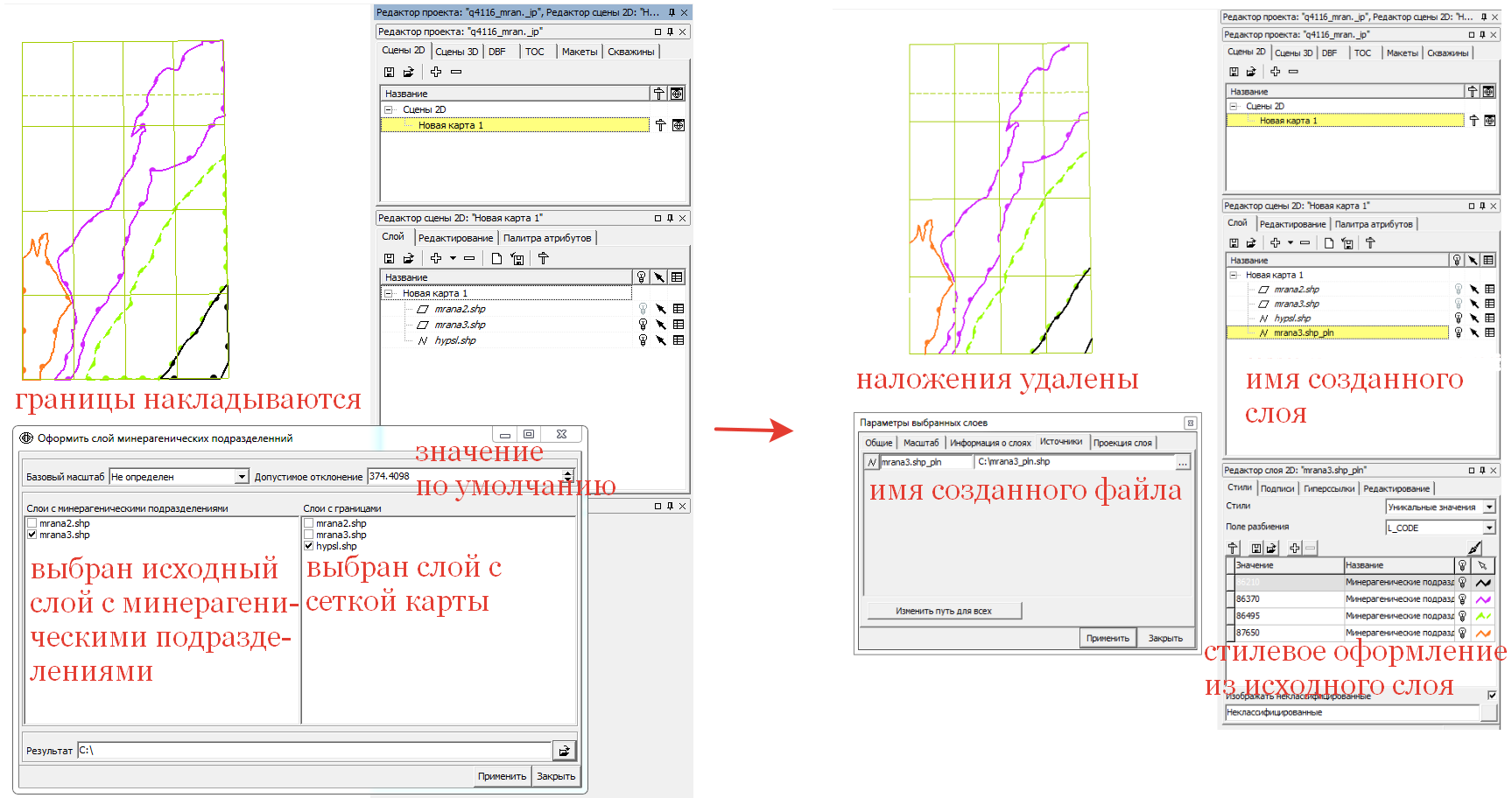Screen dimensions: 1512x798
Task: Click the selectable arrow icon for mrana3.shp_pln
Action: 1474,332
